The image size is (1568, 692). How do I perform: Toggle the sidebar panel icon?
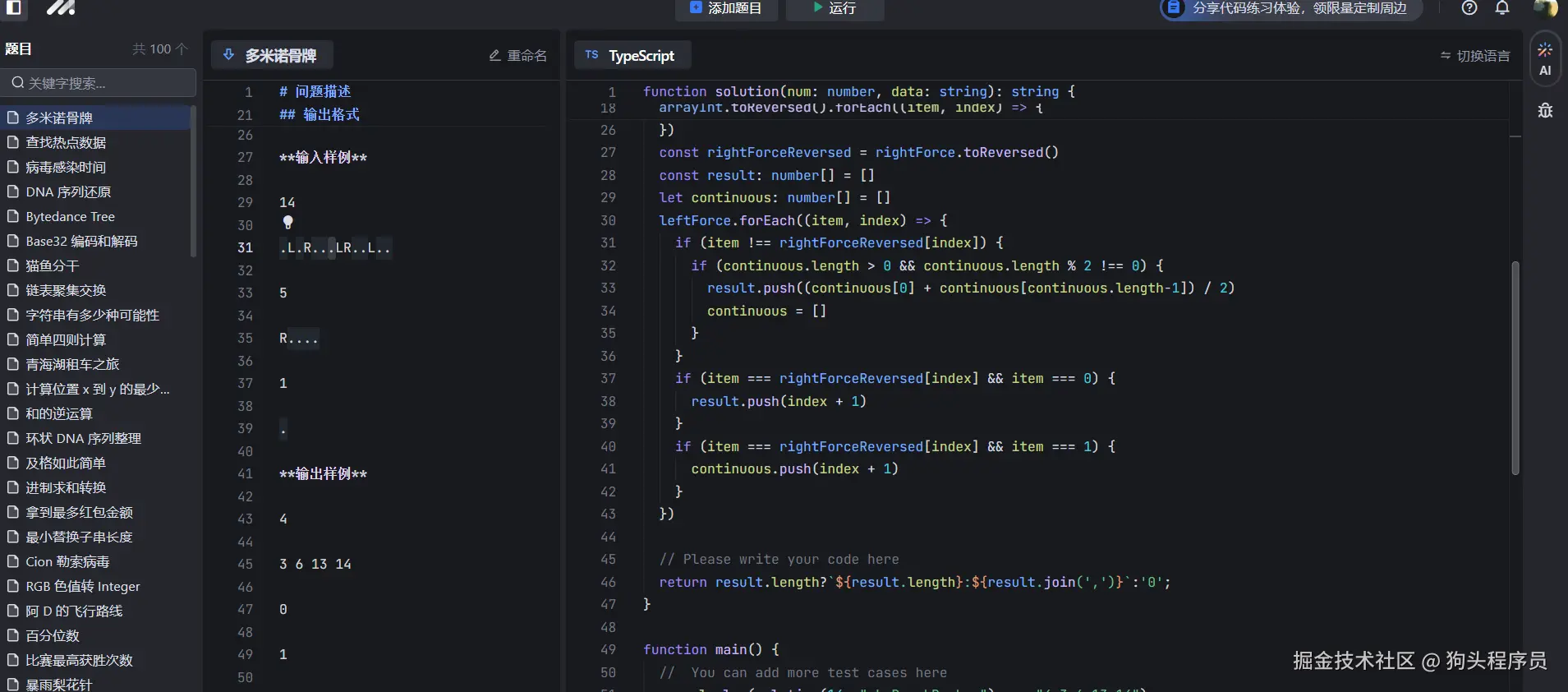(x=13, y=7)
